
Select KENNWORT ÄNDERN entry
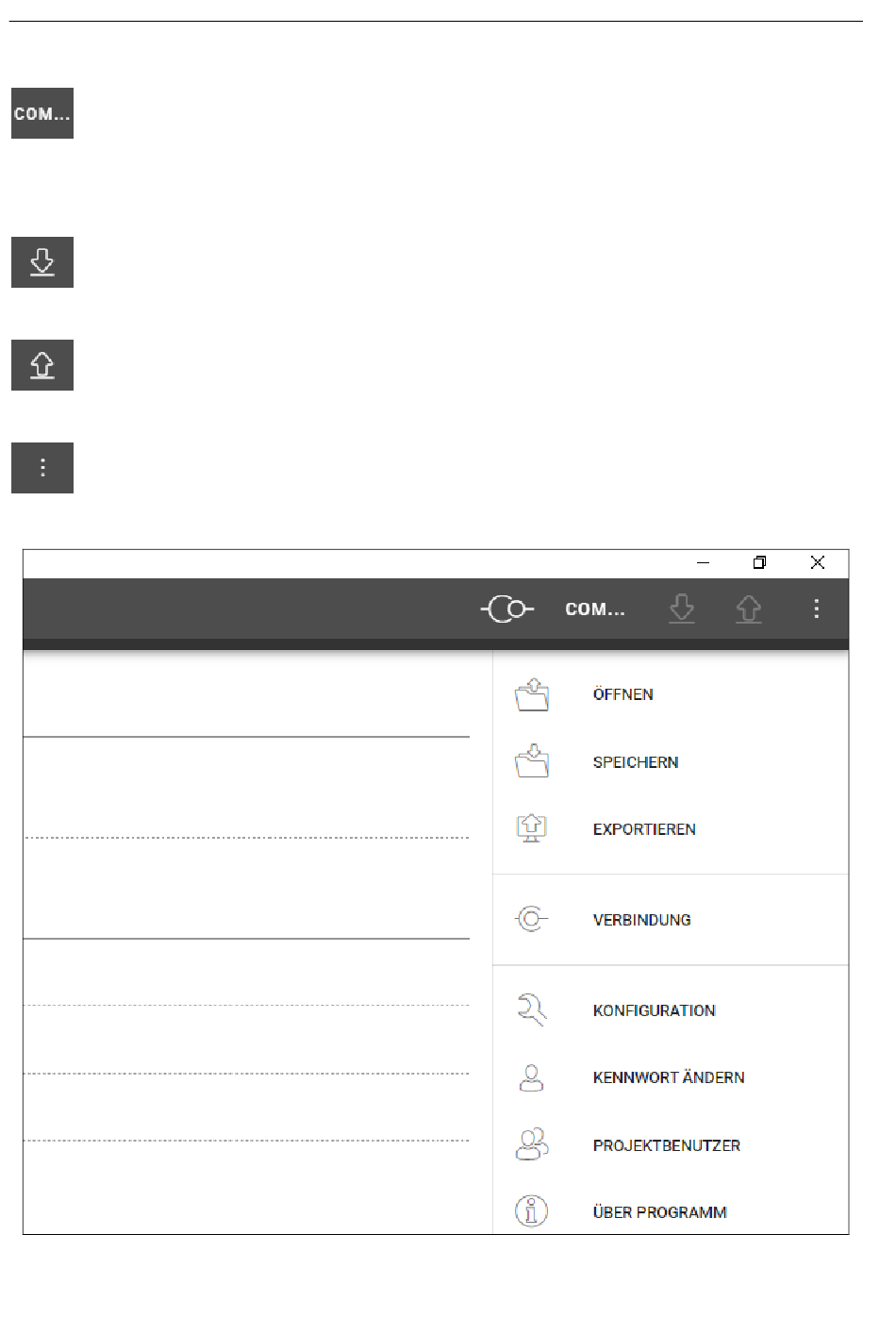coord(671,1077)
